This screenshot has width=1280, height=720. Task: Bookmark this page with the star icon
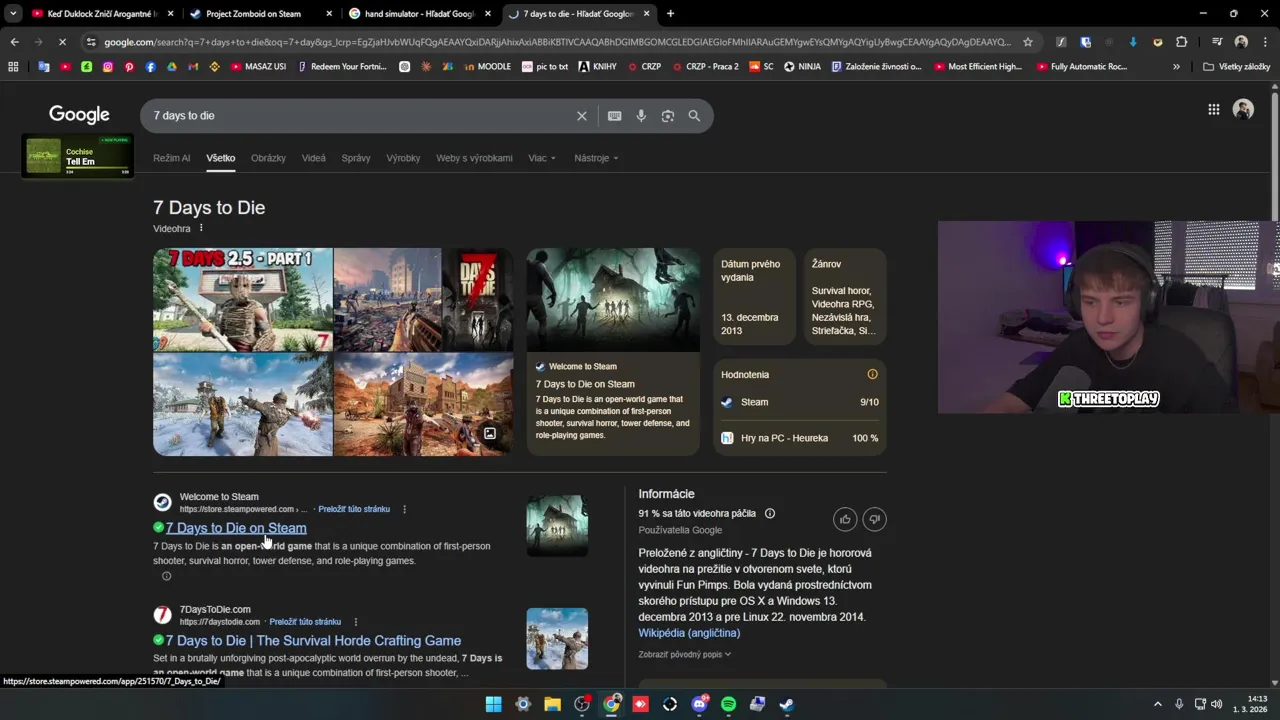(1027, 42)
